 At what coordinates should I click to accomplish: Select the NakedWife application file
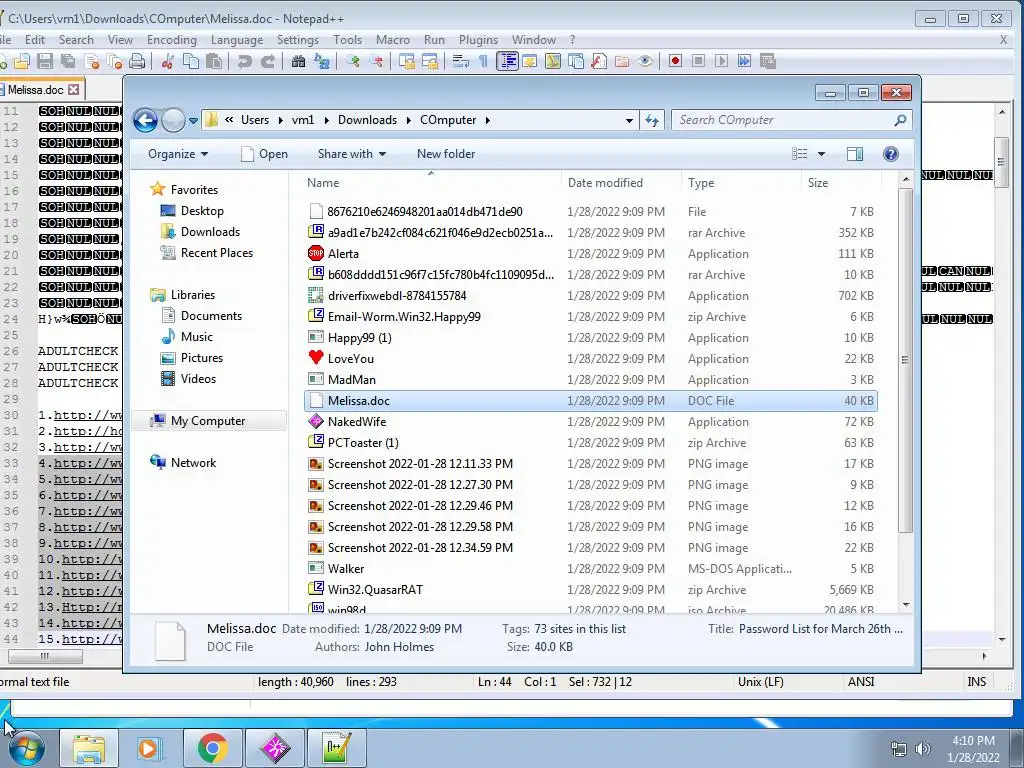(x=590, y=422)
